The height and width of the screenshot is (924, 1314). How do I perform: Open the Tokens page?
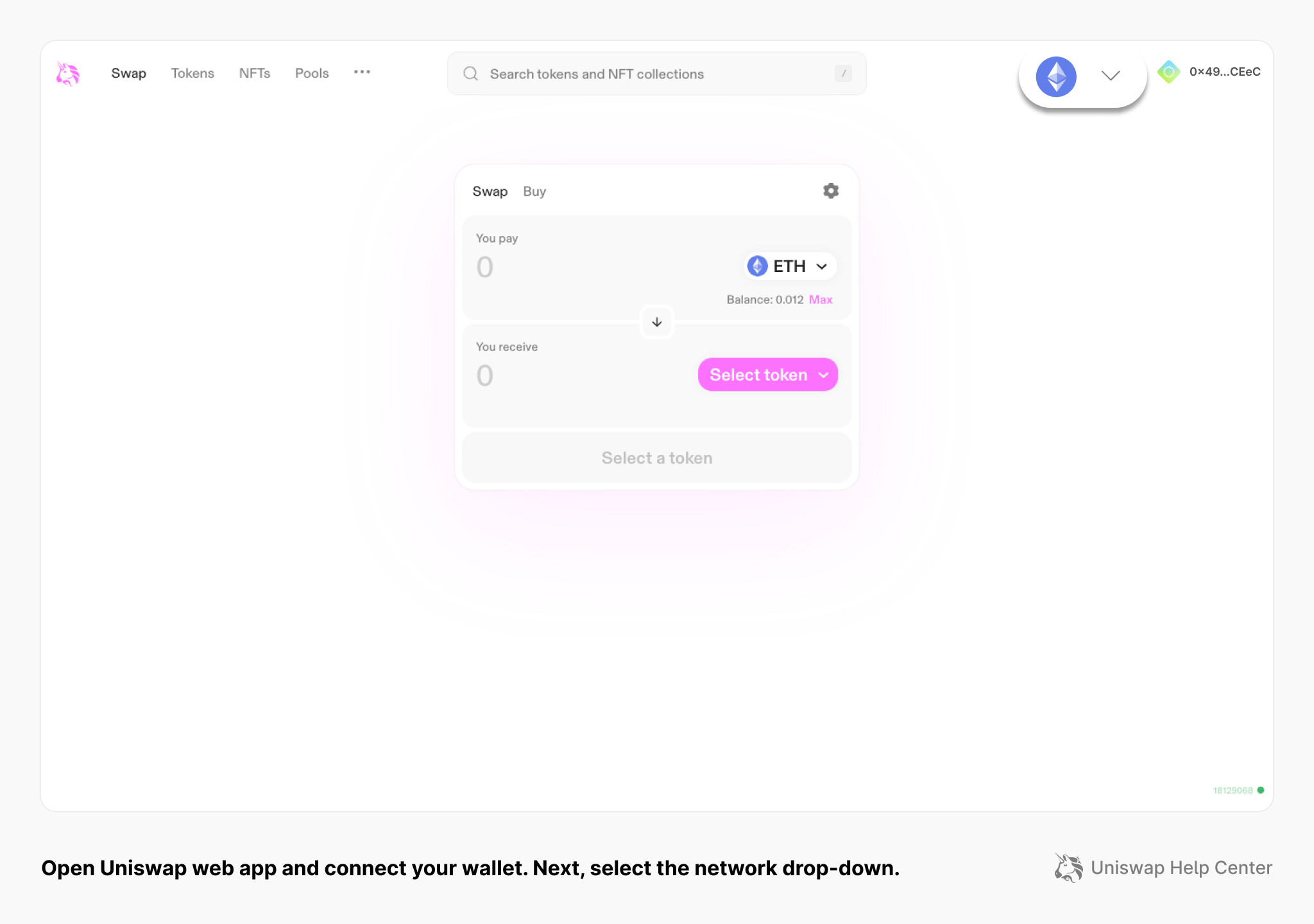pyautogui.click(x=192, y=73)
